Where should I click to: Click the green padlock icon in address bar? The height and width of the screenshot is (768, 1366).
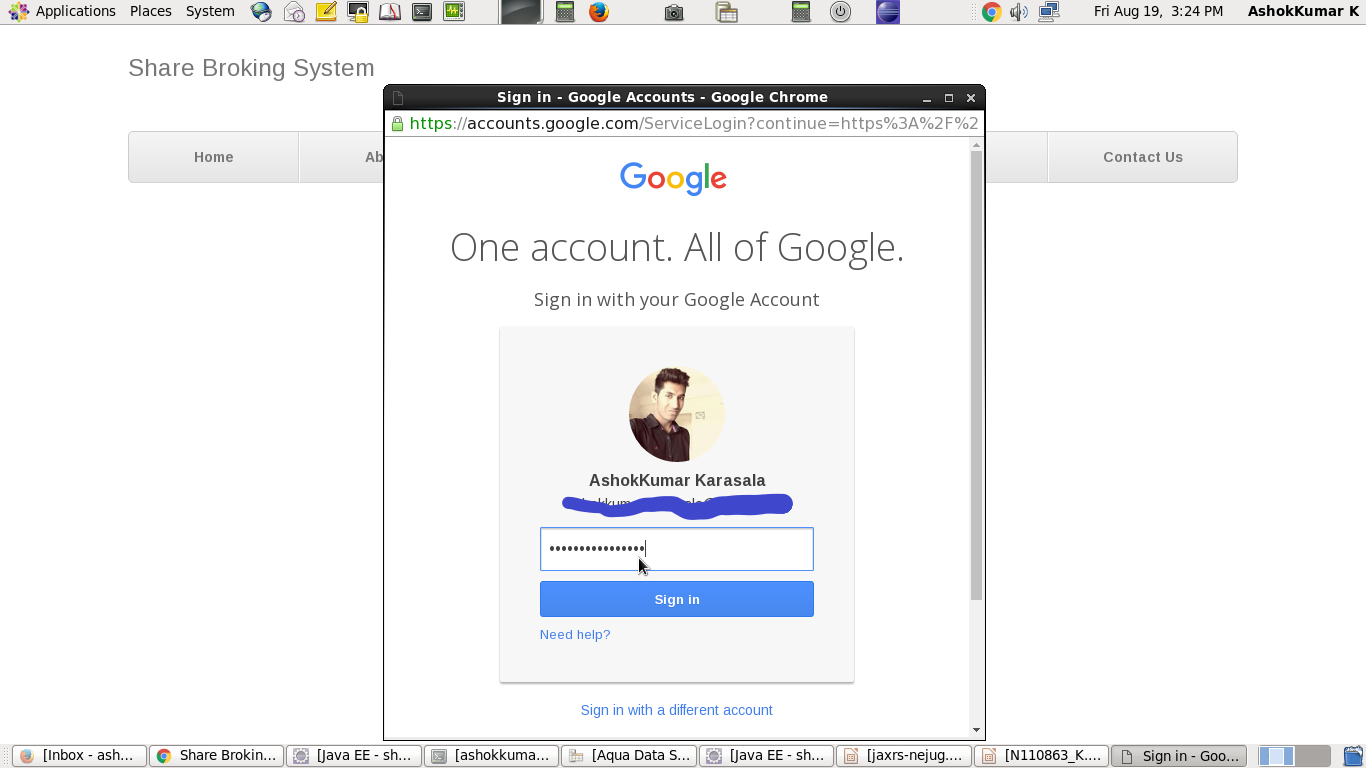[x=397, y=123]
